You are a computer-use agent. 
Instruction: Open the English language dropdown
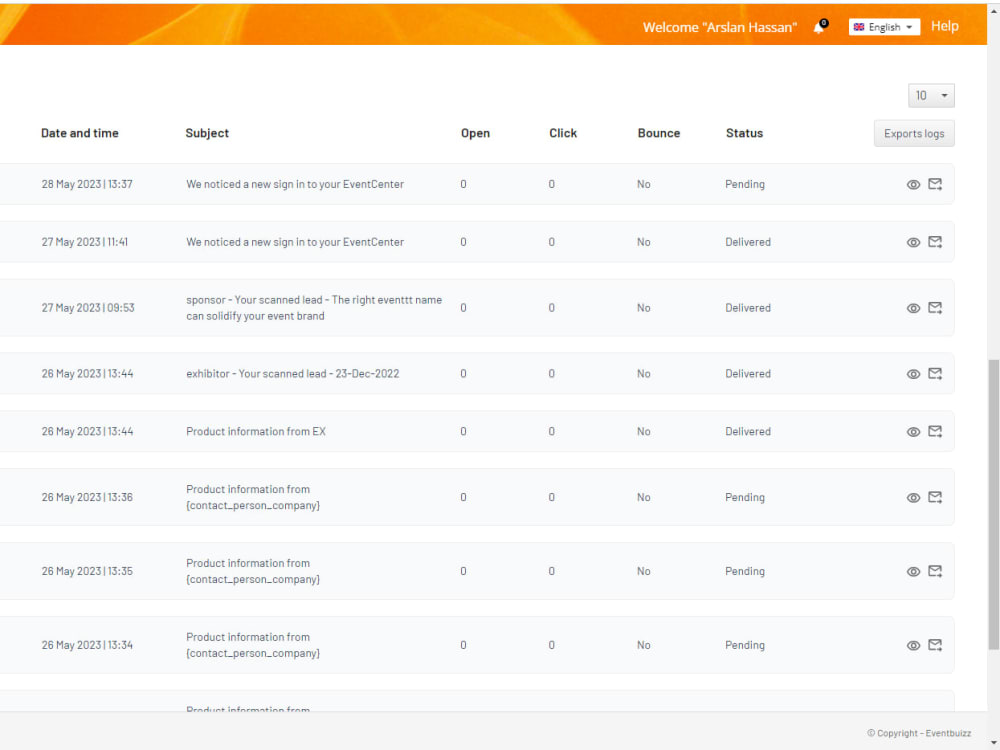tap(884, 27)
